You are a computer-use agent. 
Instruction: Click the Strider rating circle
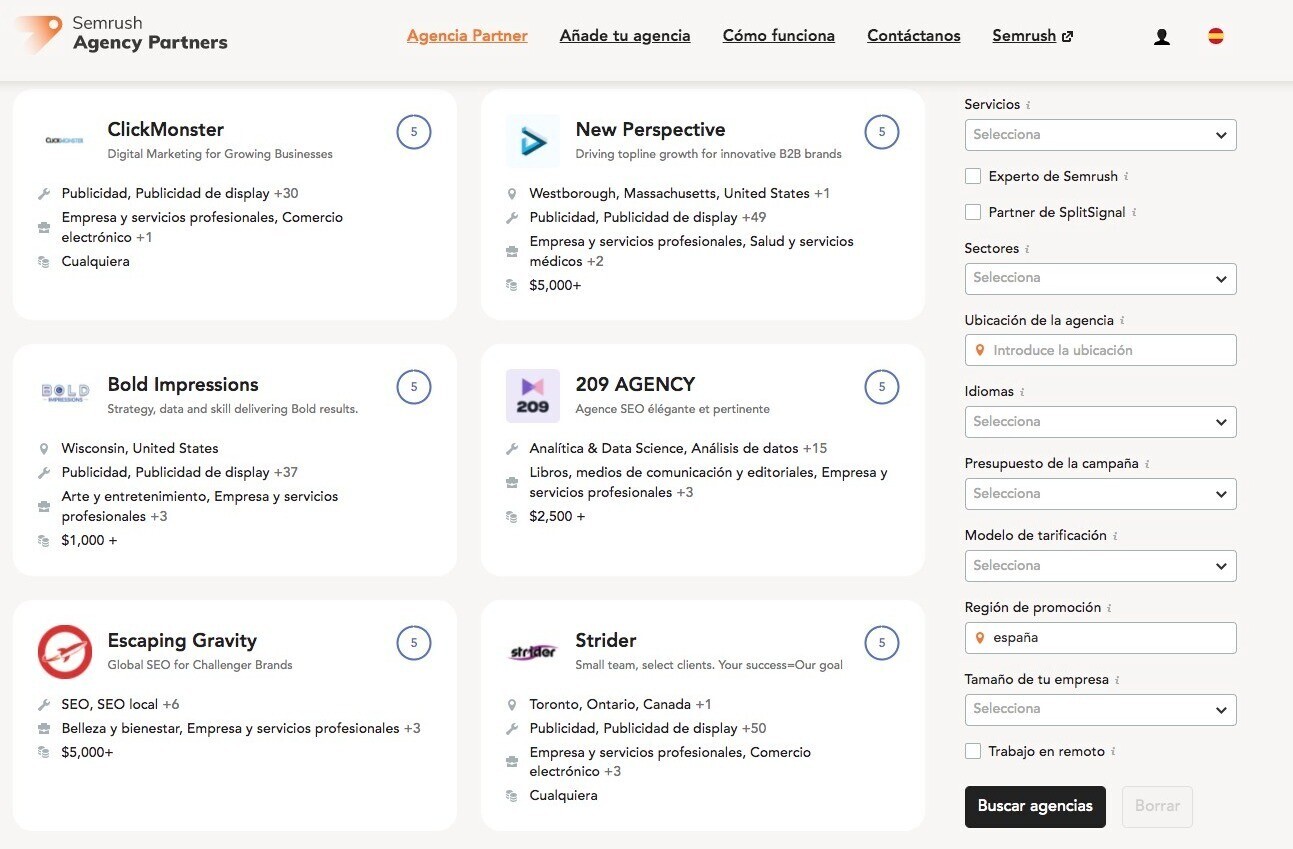point(882,643)
